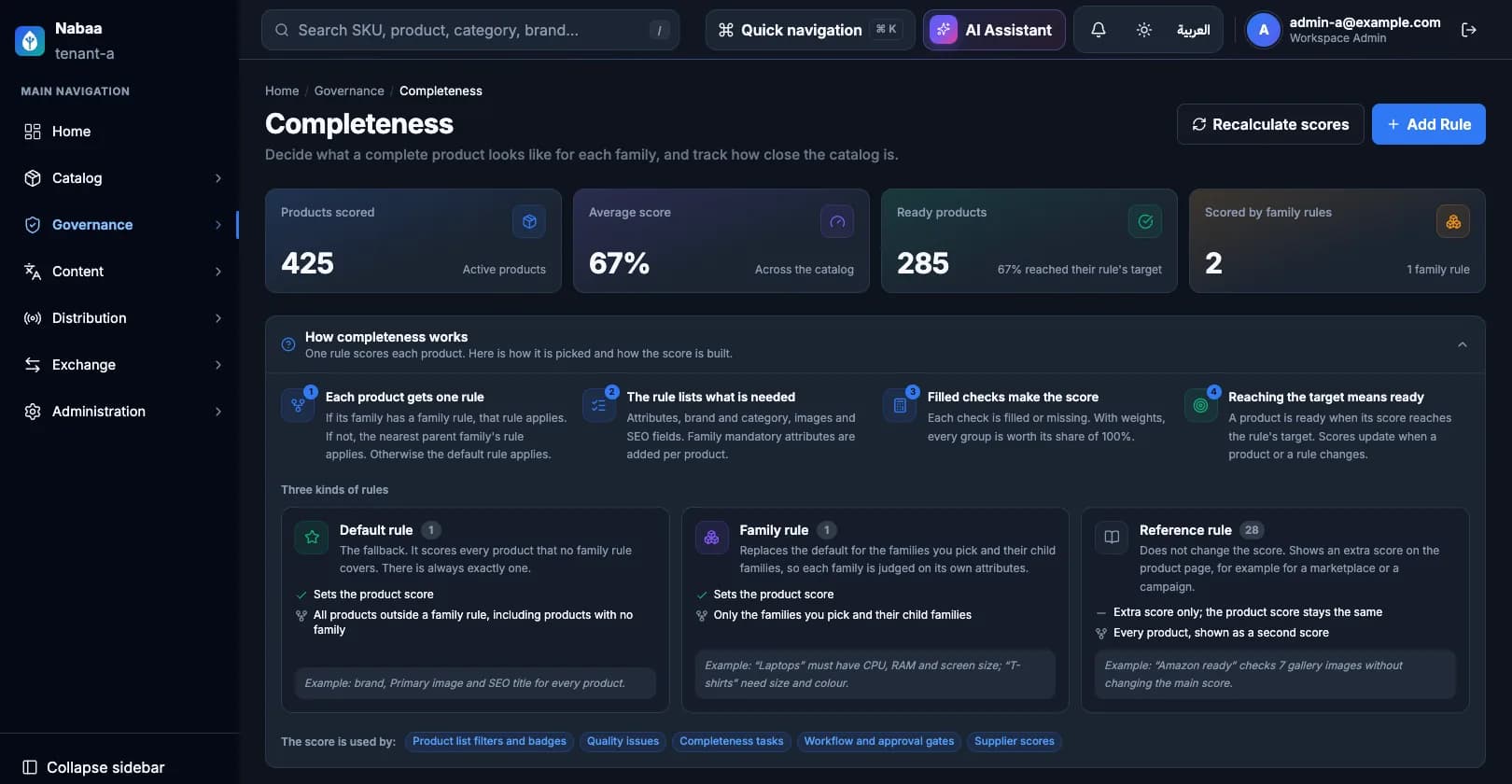Click Recalculate scores button
1512x784 pixels.
pyautogui.click(x=1270, y=124)
